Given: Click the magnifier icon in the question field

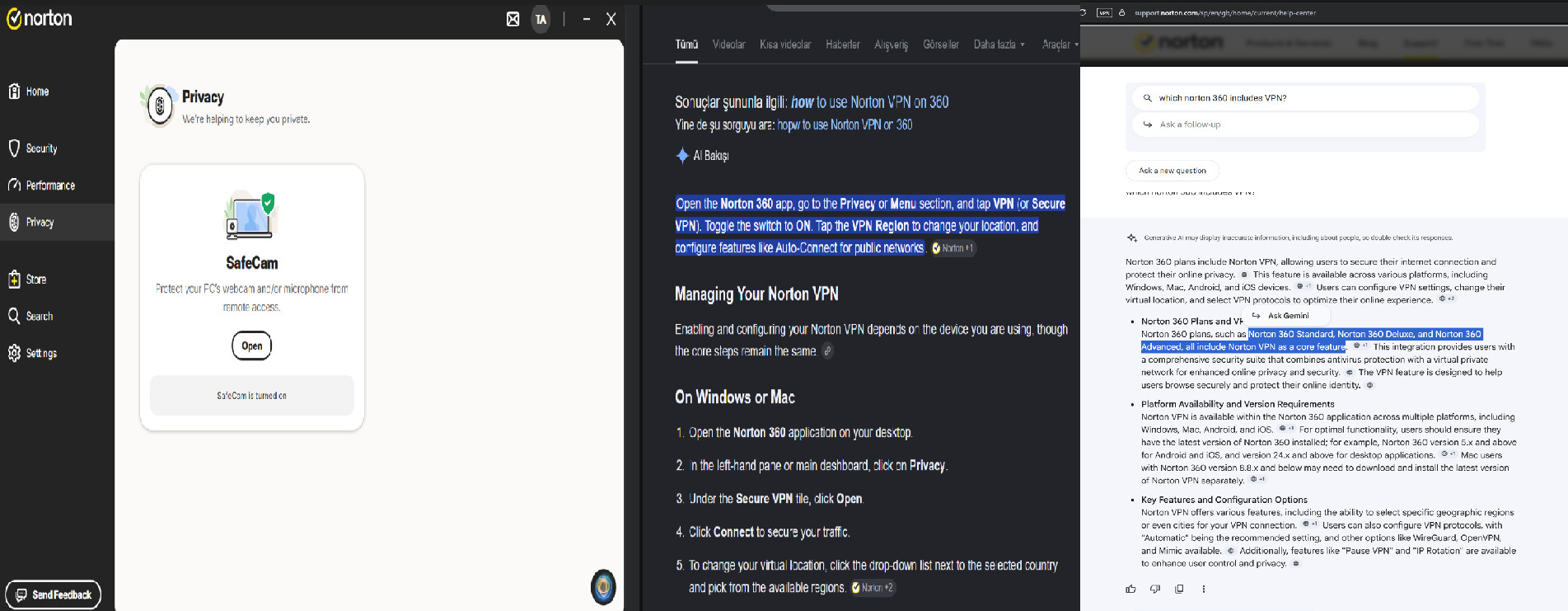Looking at the screenshot, I should coord(1147,98).
